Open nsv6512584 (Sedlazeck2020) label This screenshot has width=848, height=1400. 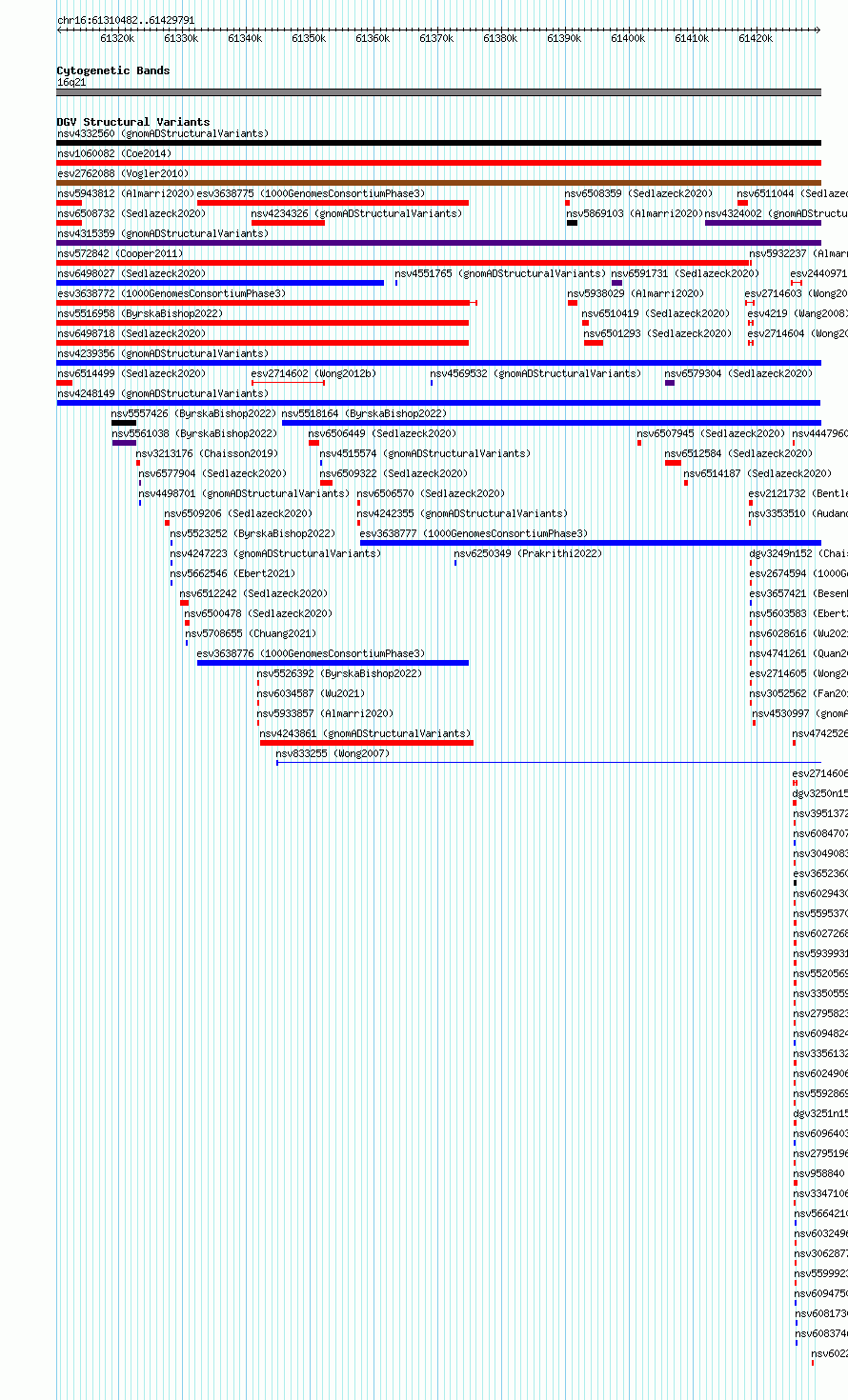738,453
